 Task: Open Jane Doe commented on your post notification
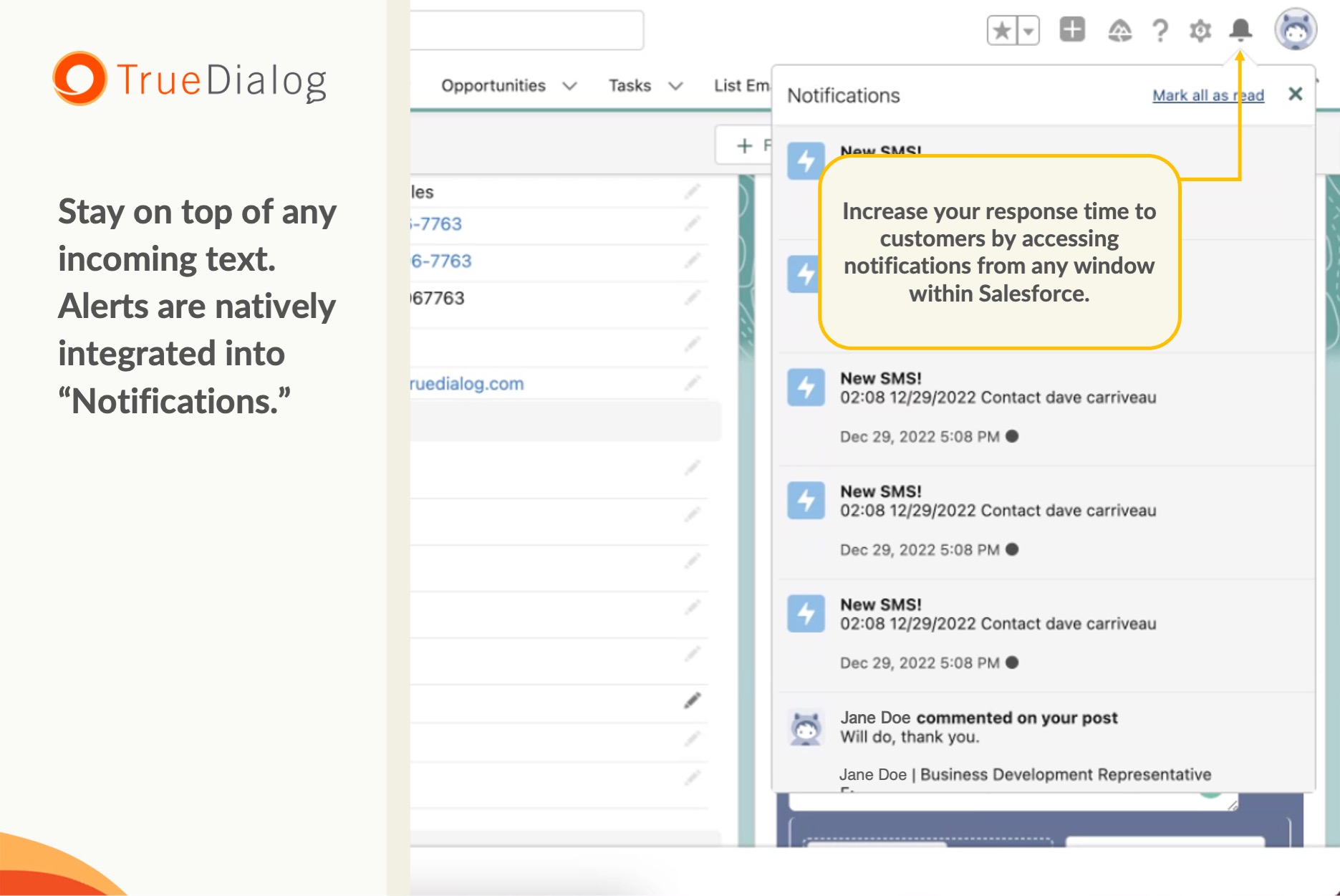978,727
